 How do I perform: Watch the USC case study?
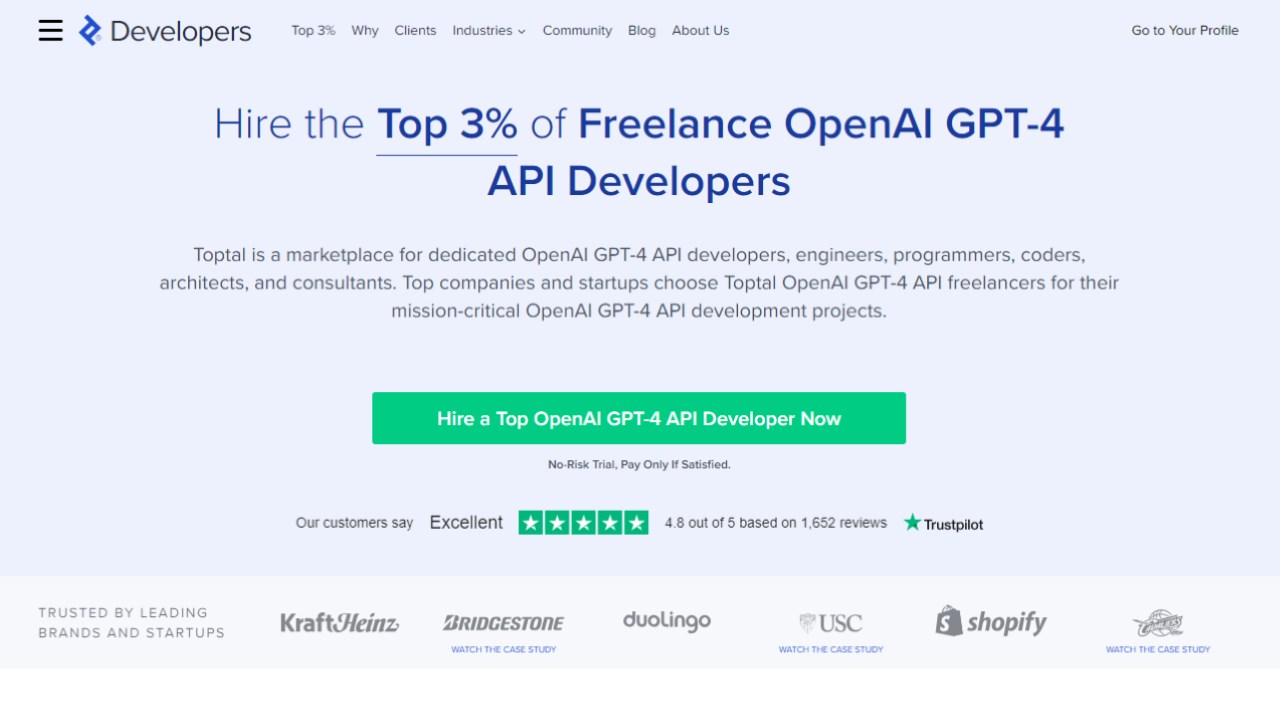coord(831,650)
